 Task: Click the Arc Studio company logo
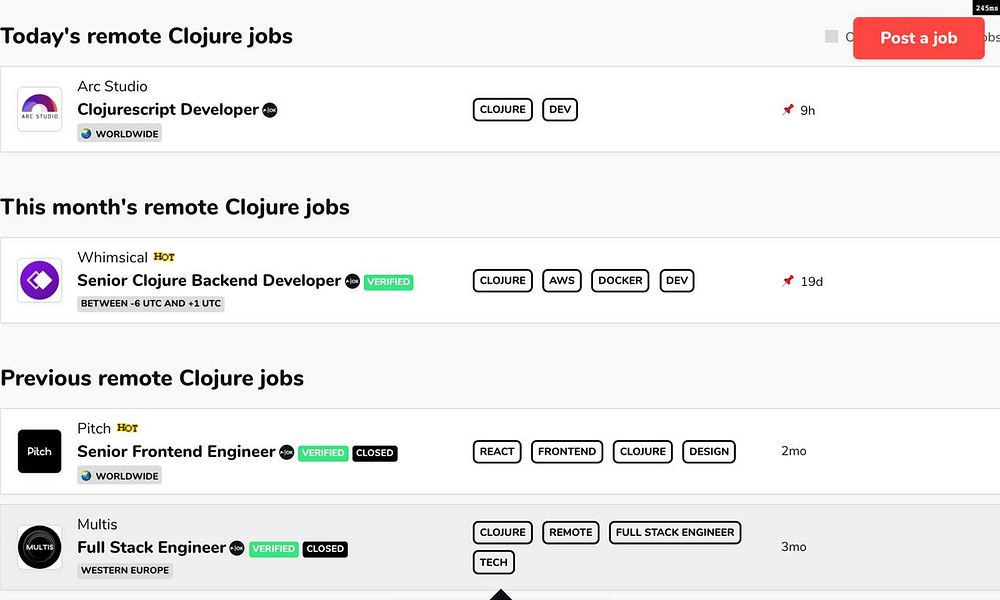click(x=40, y=109)
